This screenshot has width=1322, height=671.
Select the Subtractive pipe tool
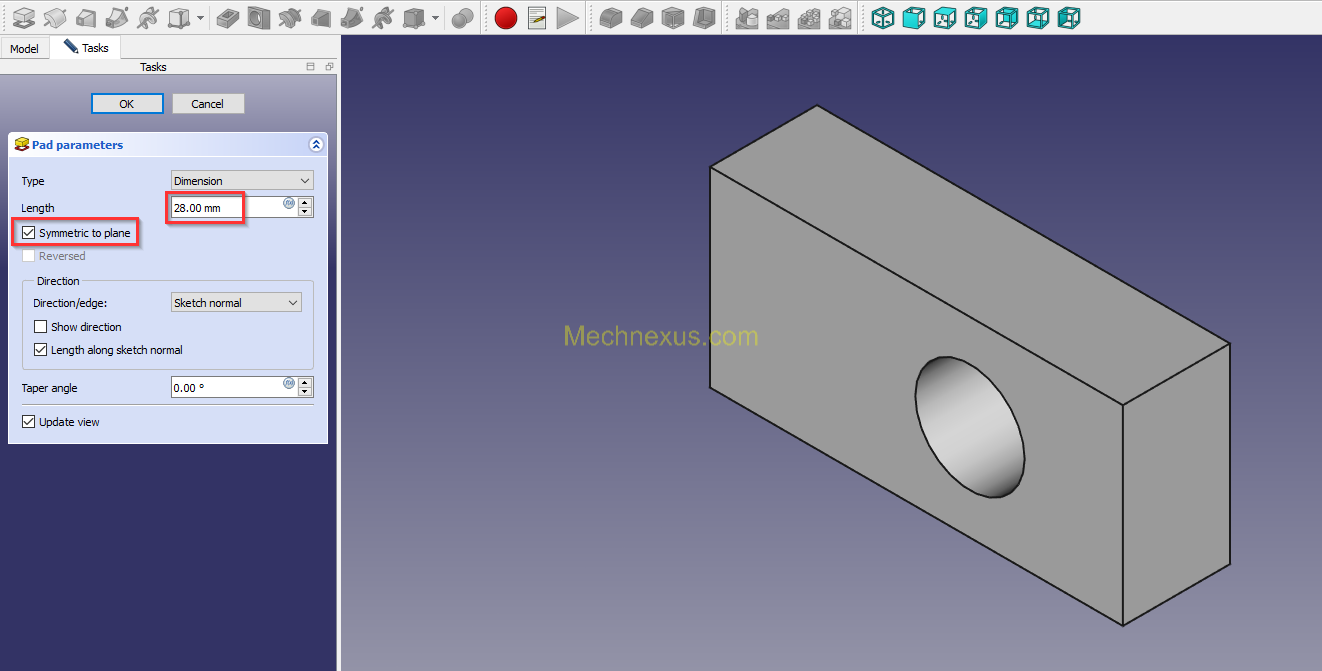click(x=351, y=17)
